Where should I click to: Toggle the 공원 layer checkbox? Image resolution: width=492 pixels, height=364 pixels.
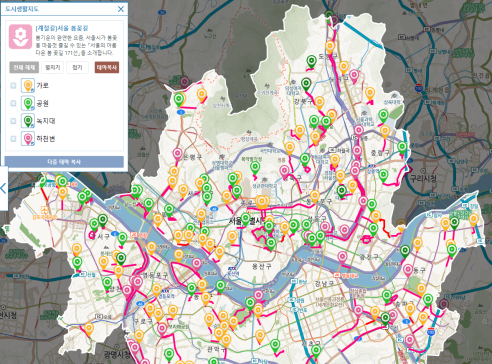point(13,103)
